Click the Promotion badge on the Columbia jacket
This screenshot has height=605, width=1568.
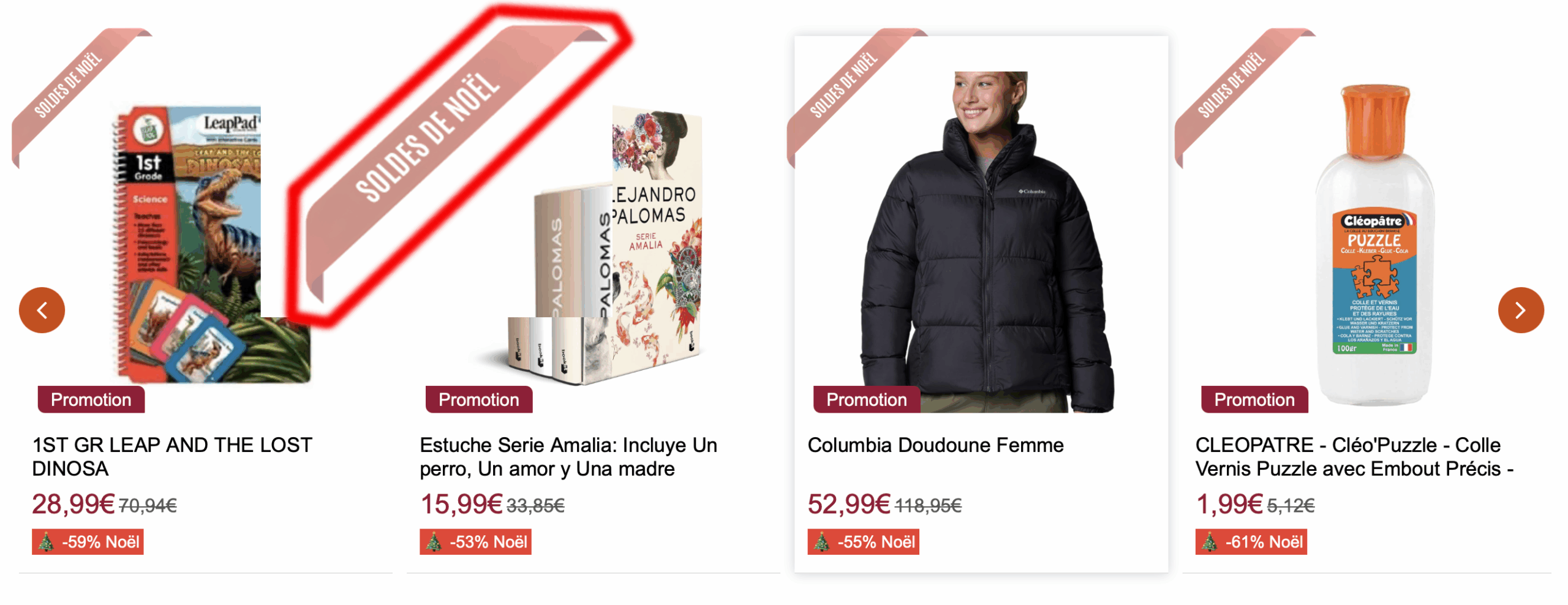pyautogui.click(x=866, y=399)
